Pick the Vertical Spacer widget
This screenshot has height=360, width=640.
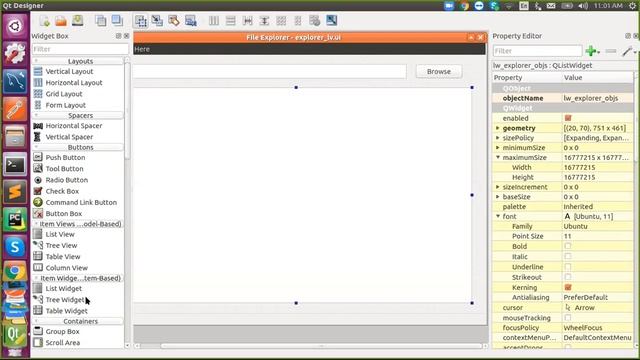click(69, 137)
